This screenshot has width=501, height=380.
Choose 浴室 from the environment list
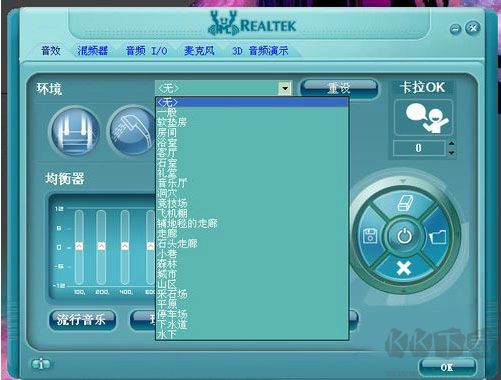coord(252,143)
